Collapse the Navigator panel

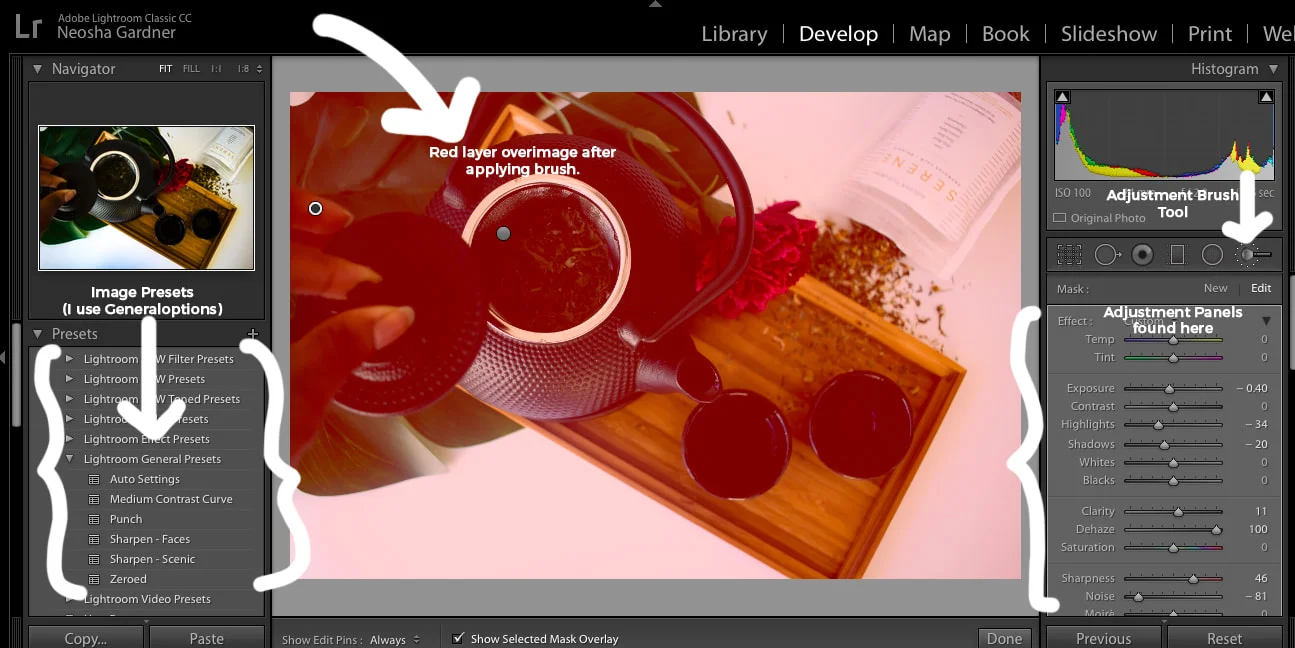(37, 69)
